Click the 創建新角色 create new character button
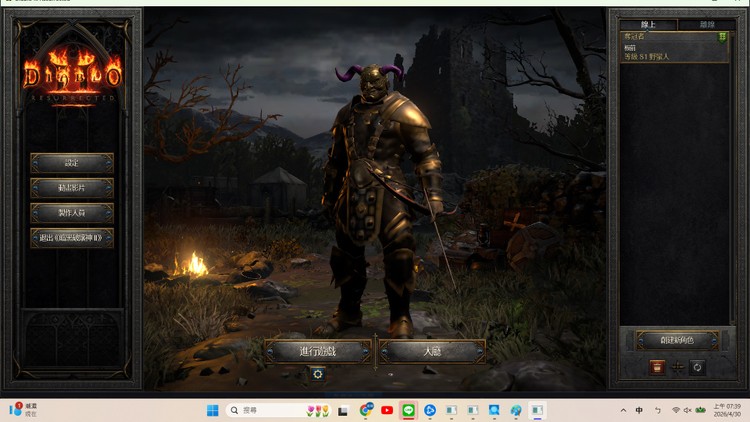Screen dimensions: 750x422 (x=677, y=340)
